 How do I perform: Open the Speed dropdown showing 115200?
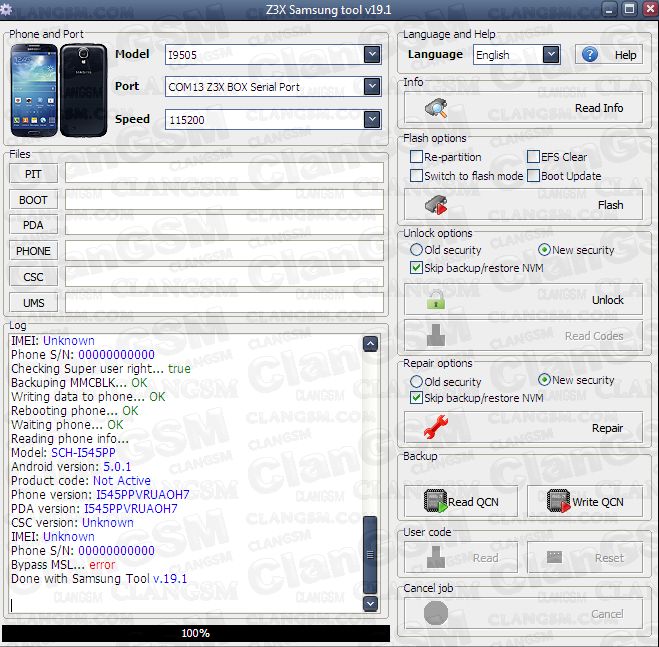pyautogui.click(x=372, y=119)
